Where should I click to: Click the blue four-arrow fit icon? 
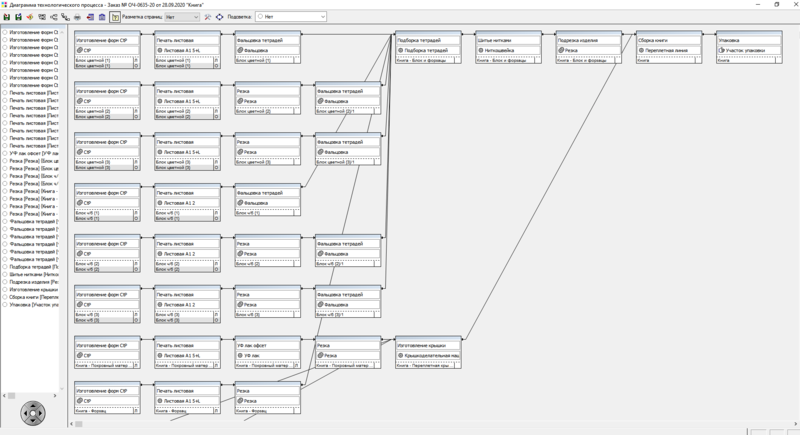219,17
